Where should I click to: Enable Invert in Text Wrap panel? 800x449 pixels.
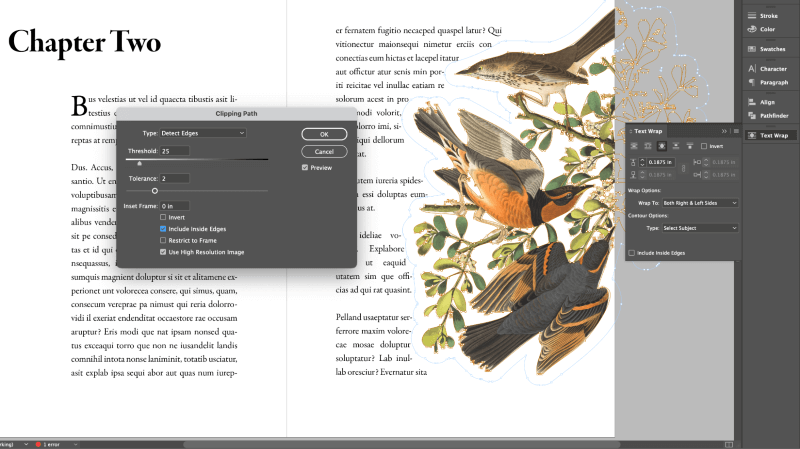pyautogui.click(x=704, y=146)
